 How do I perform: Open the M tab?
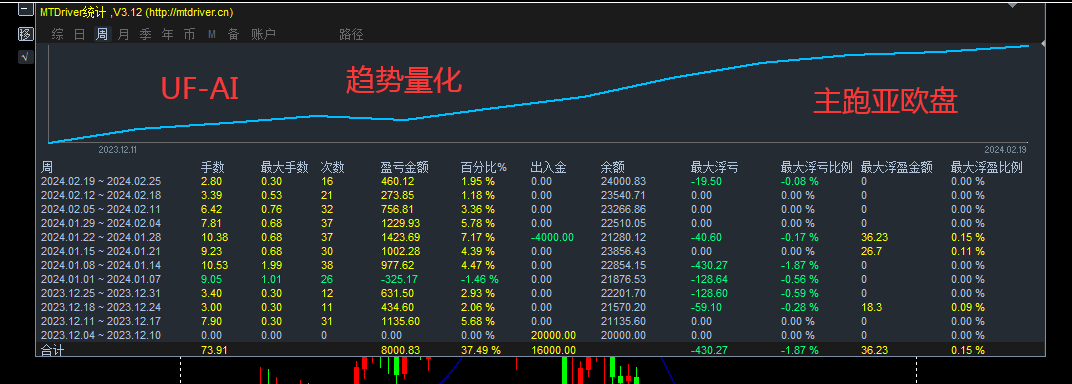[212, 34]
